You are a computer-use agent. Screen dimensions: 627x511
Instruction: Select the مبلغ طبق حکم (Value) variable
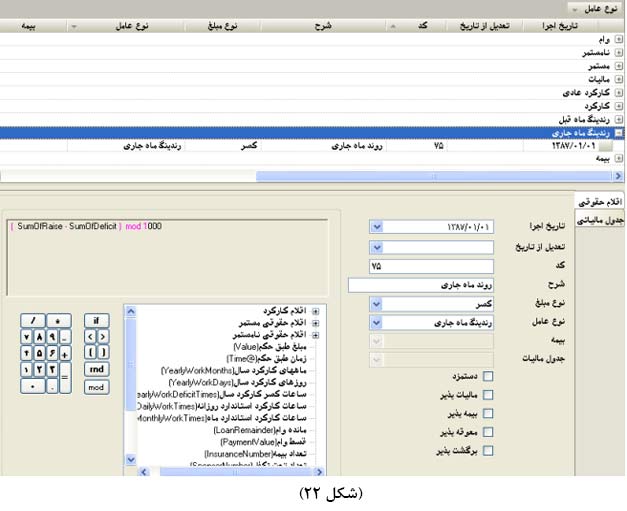(x=270, y=347)
